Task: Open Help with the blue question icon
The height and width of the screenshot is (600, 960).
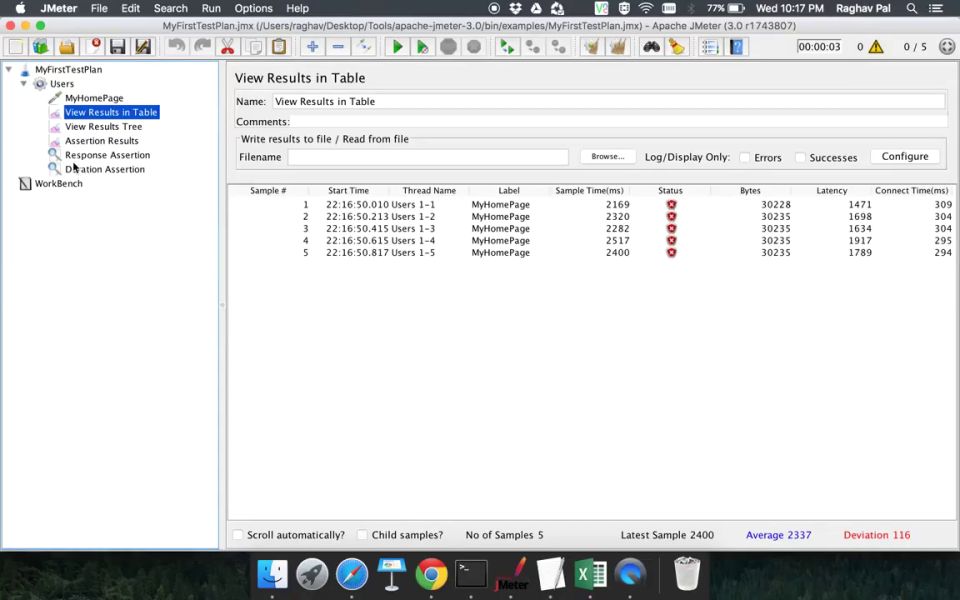Action: [736, 47]
